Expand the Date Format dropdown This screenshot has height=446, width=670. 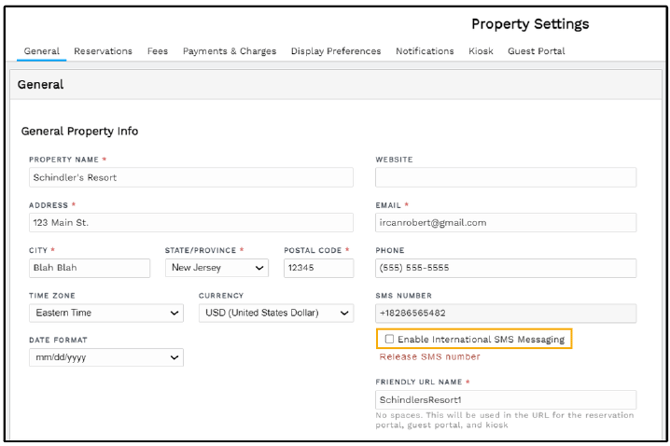click(x=105, y=357)
